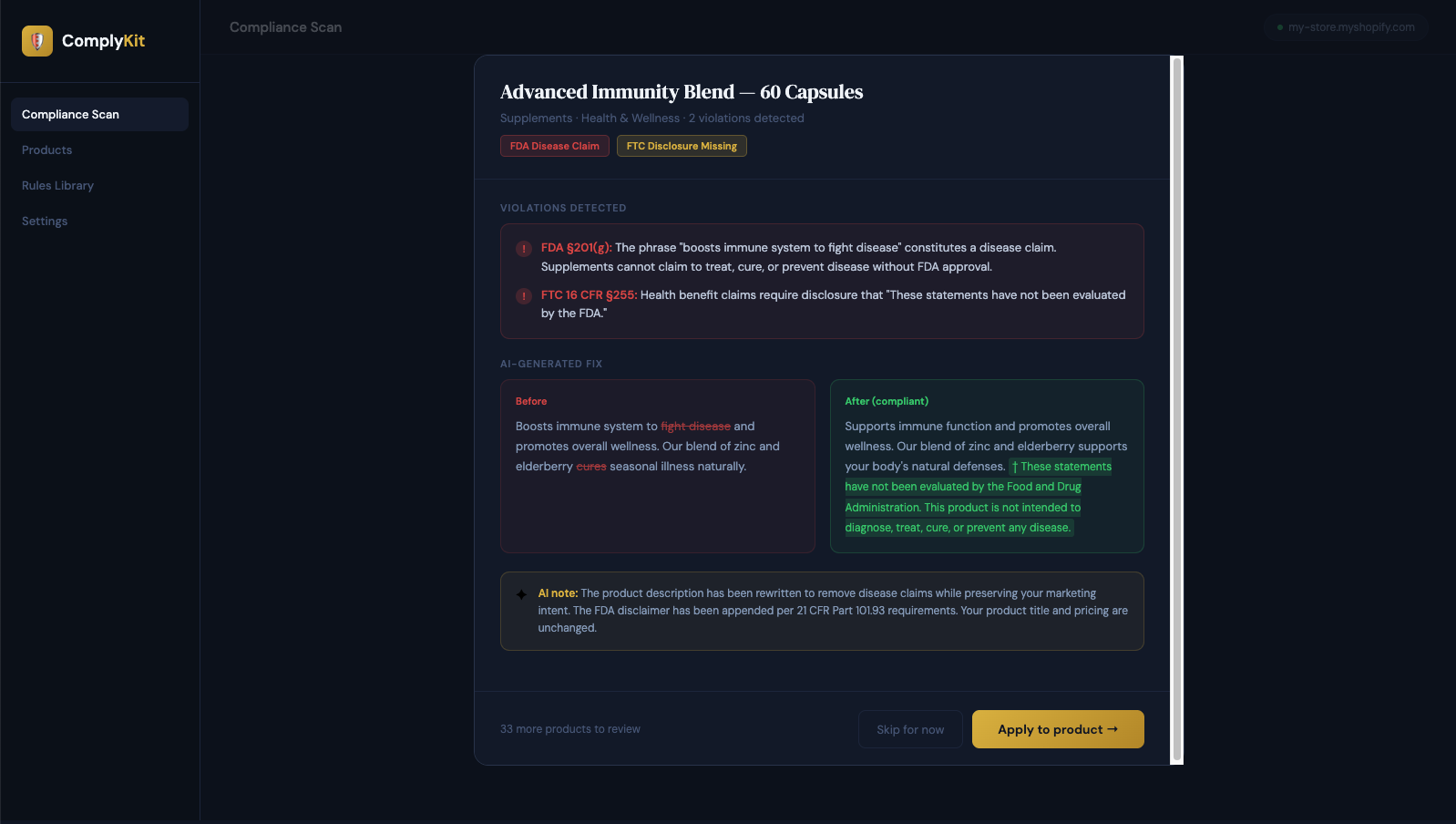Click the ComplyKit shield logo

pyautogui.click(x=36, y=41)
